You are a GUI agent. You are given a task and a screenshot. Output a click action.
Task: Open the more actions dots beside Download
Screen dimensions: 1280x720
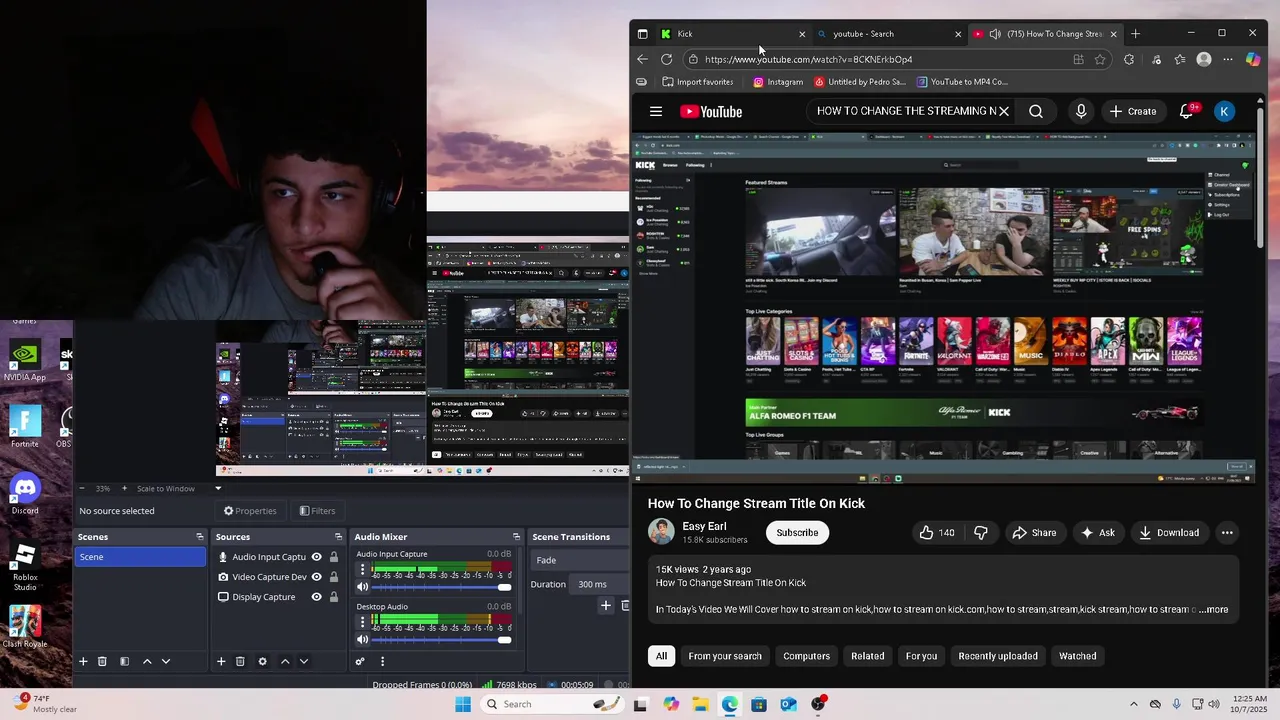[x=1227, y=533]
